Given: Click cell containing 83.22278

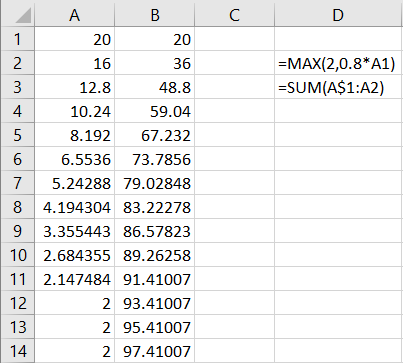Looking at the screenshot, I should pyautogui.click(x=154, y=207).
